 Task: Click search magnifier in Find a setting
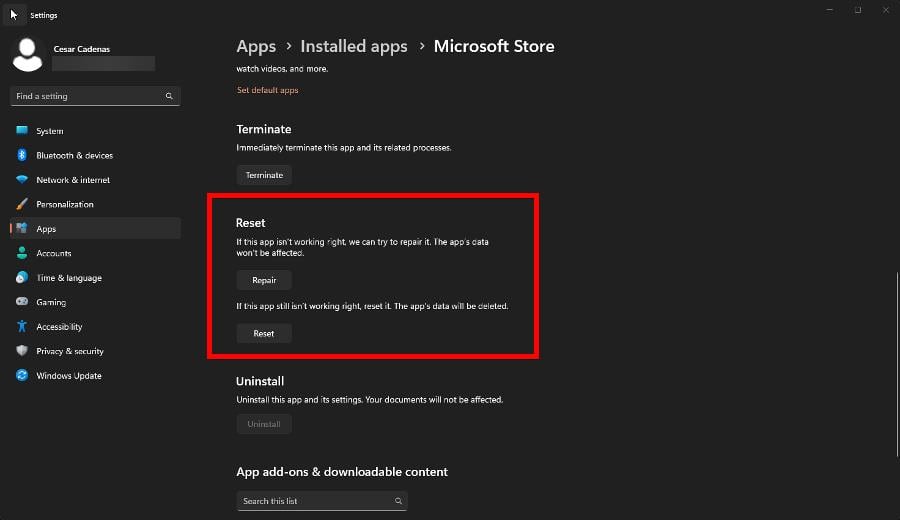coord(169,96)
